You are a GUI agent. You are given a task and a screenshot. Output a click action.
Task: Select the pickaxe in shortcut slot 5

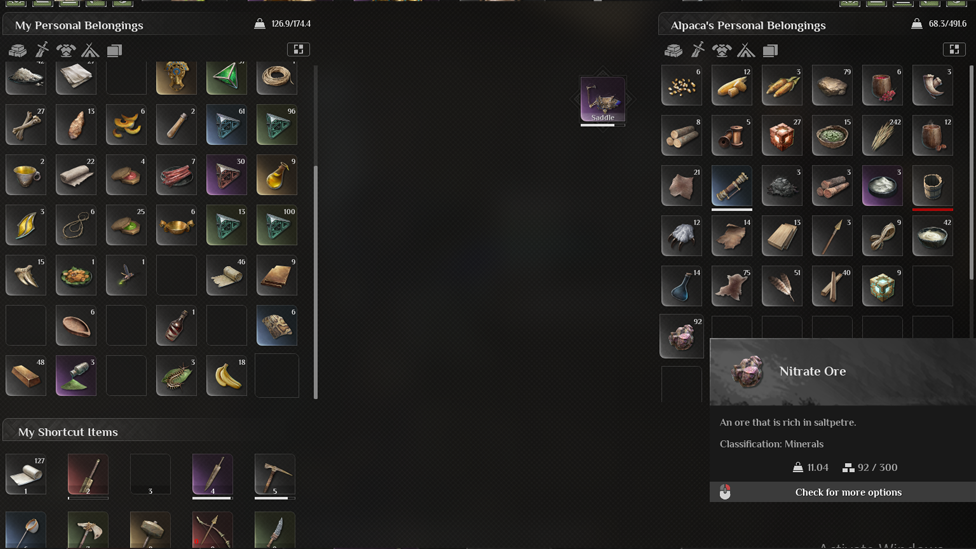pos(274,476)
